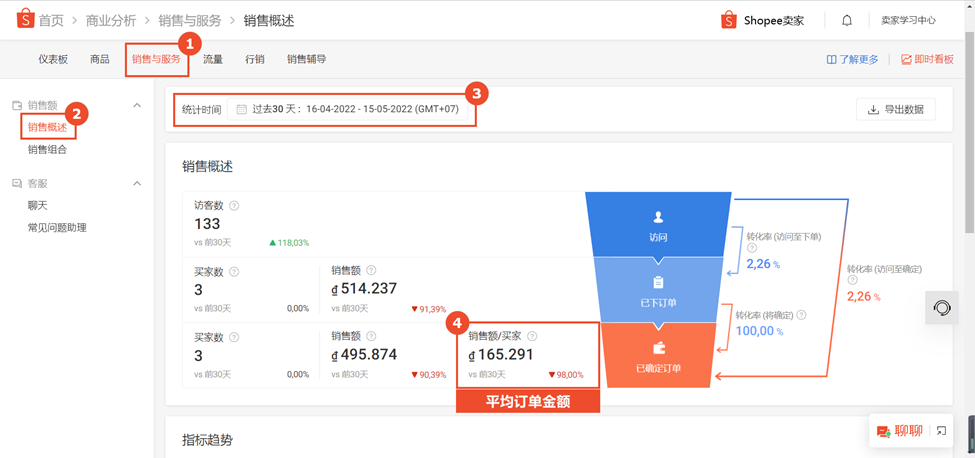Viewport: 975px width, 458px height.
Task: Open the 了解更多 link
Action: 853,60
